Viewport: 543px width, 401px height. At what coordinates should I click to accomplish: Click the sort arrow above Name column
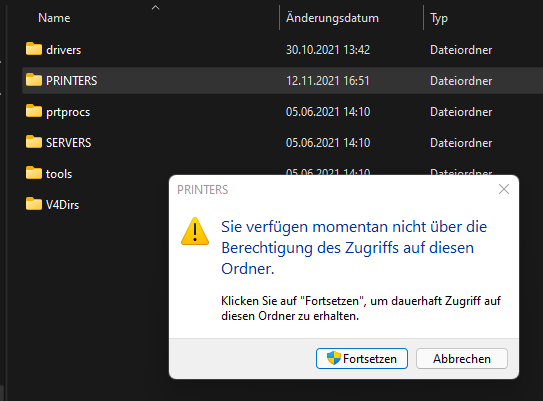click(x=155, y=7)
